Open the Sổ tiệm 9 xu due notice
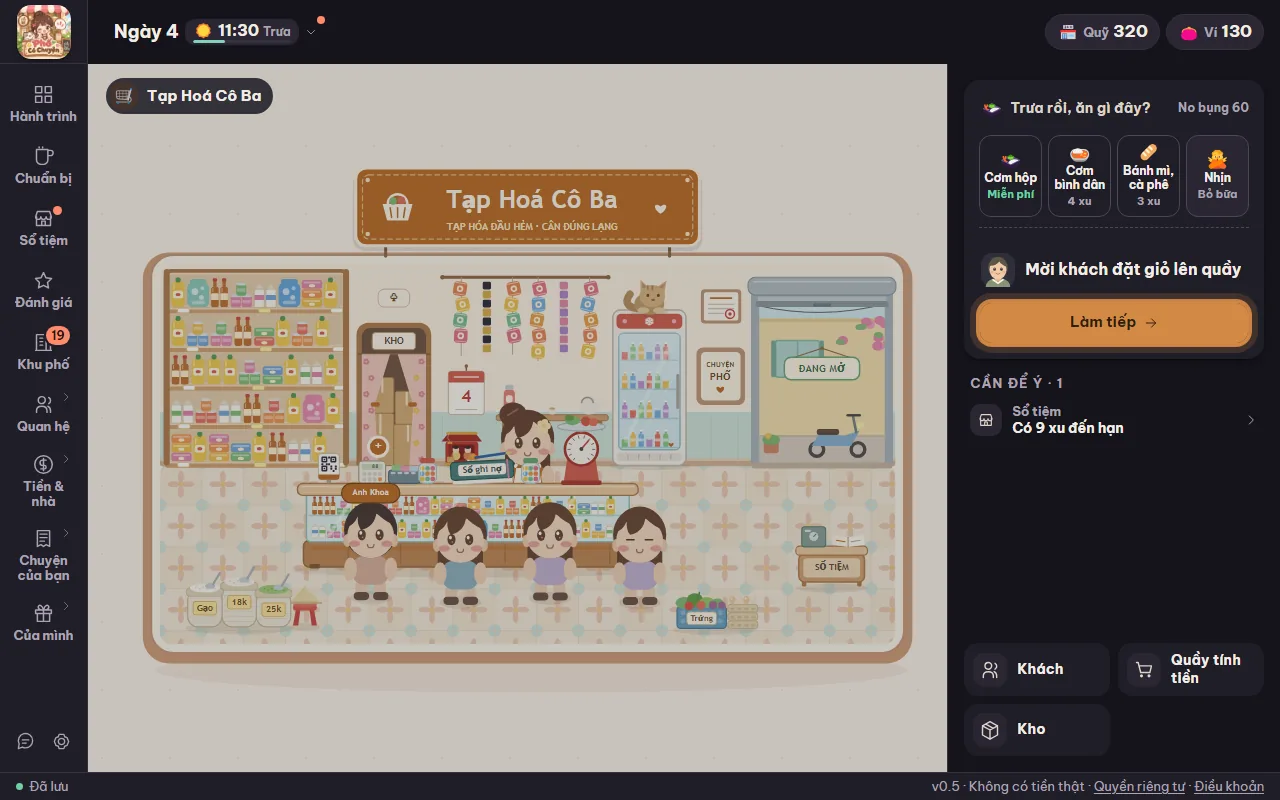 (1113, 420)
